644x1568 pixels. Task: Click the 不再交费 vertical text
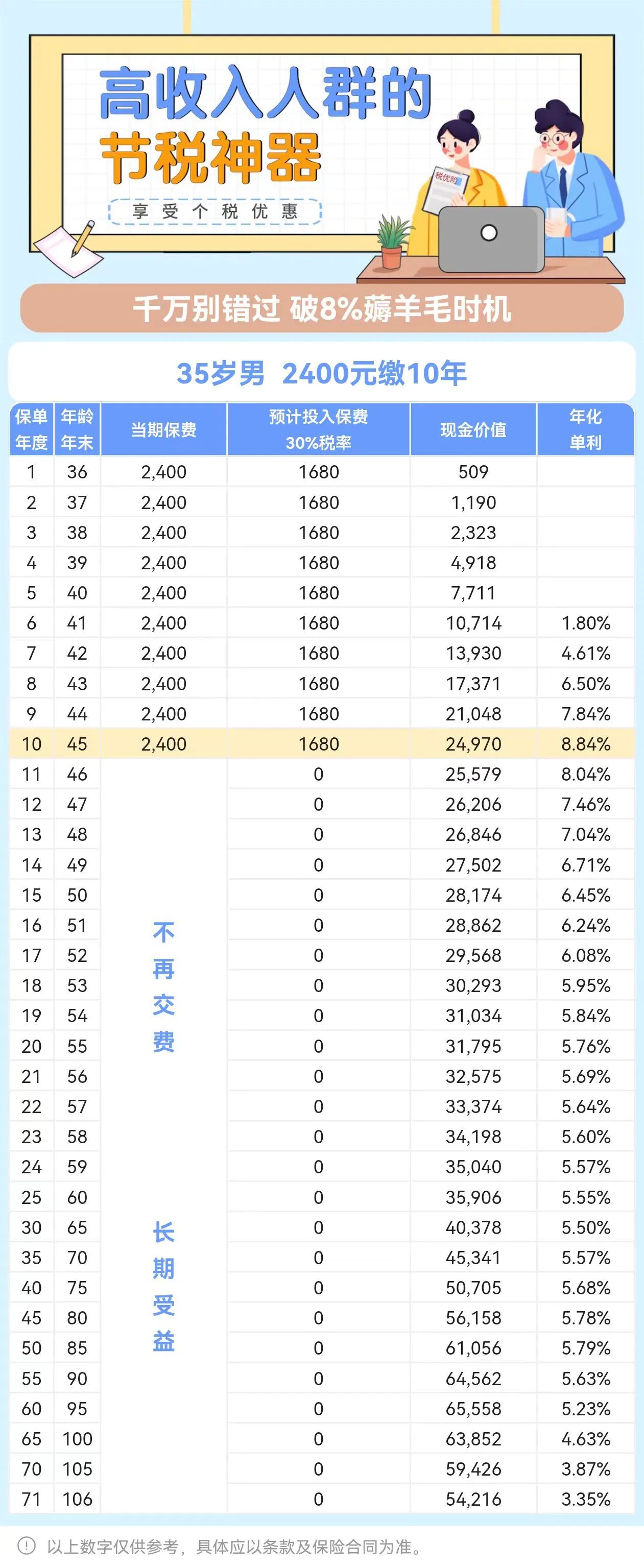click(x=164, y=986)
